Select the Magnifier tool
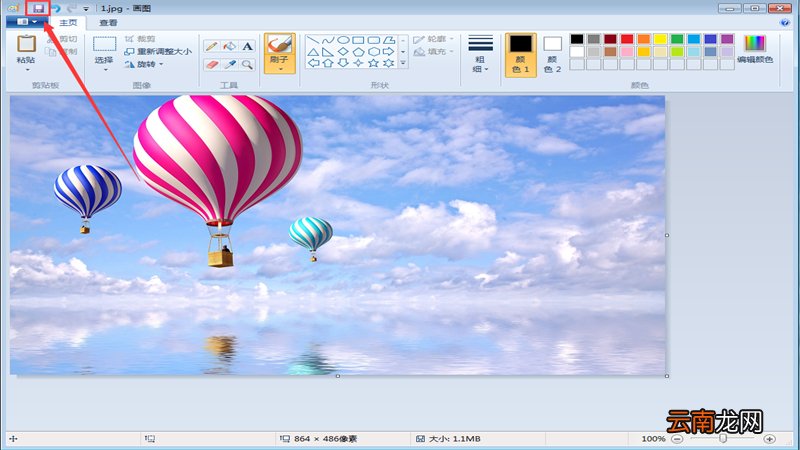800x450 pixels. [x=247, y=64]
